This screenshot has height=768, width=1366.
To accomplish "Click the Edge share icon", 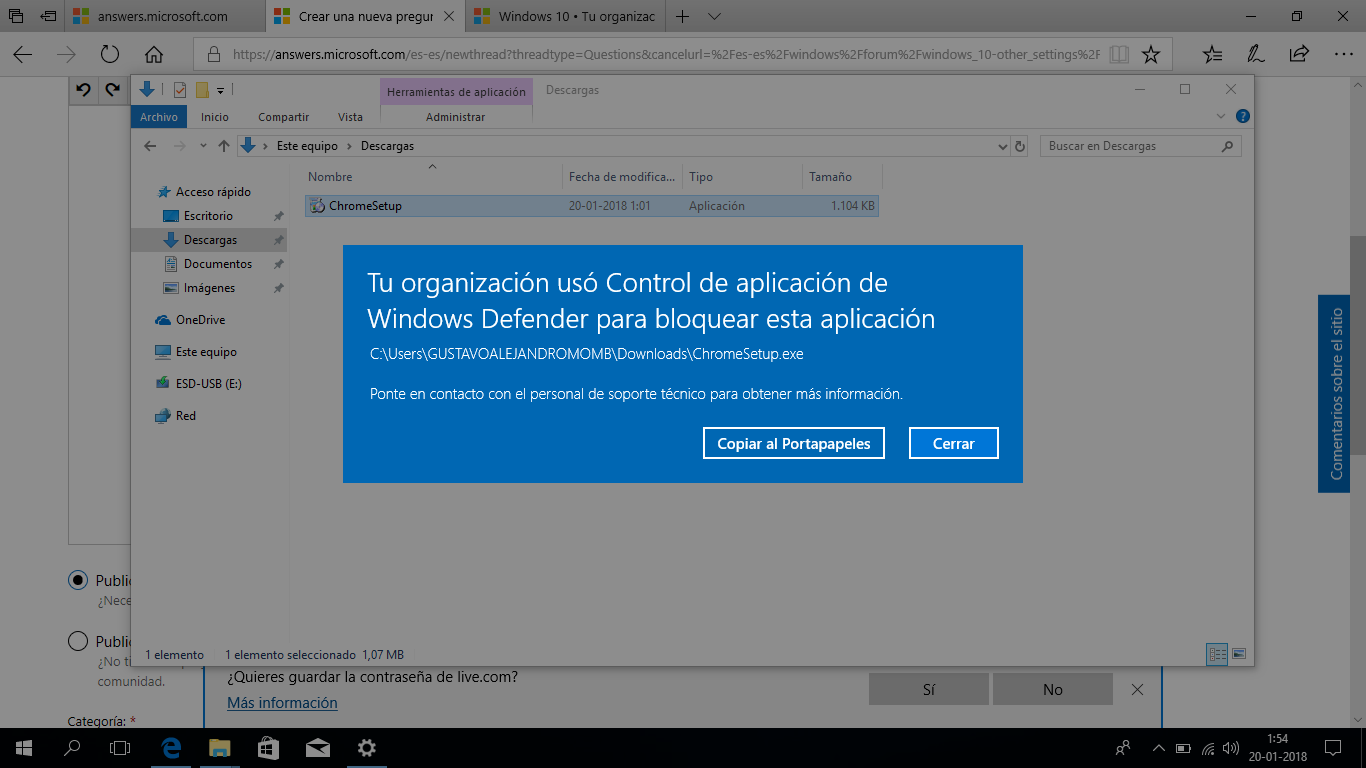I will pyautogui.click(x=1299, y=55).
